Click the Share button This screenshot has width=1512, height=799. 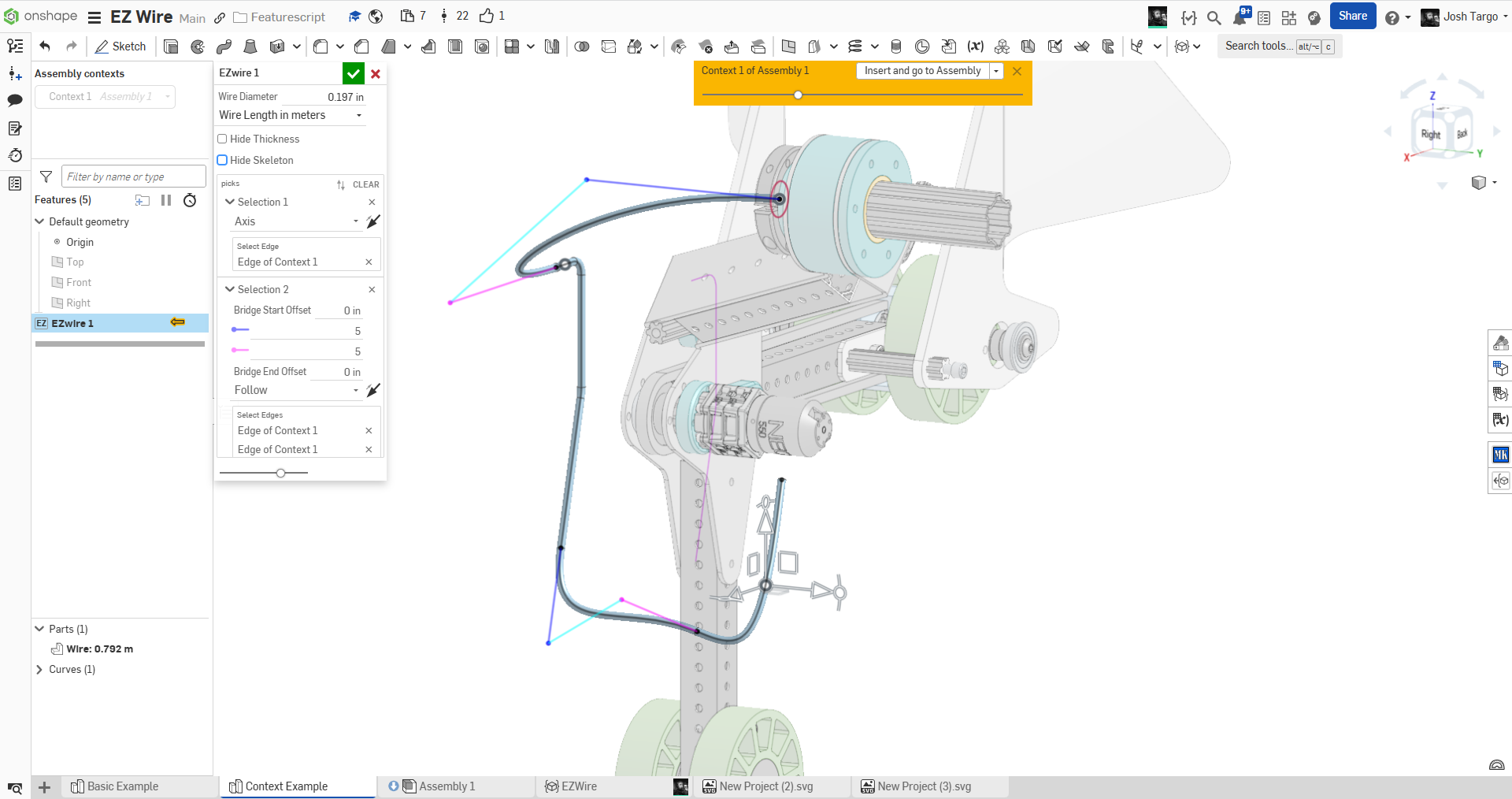[1353, 16]
